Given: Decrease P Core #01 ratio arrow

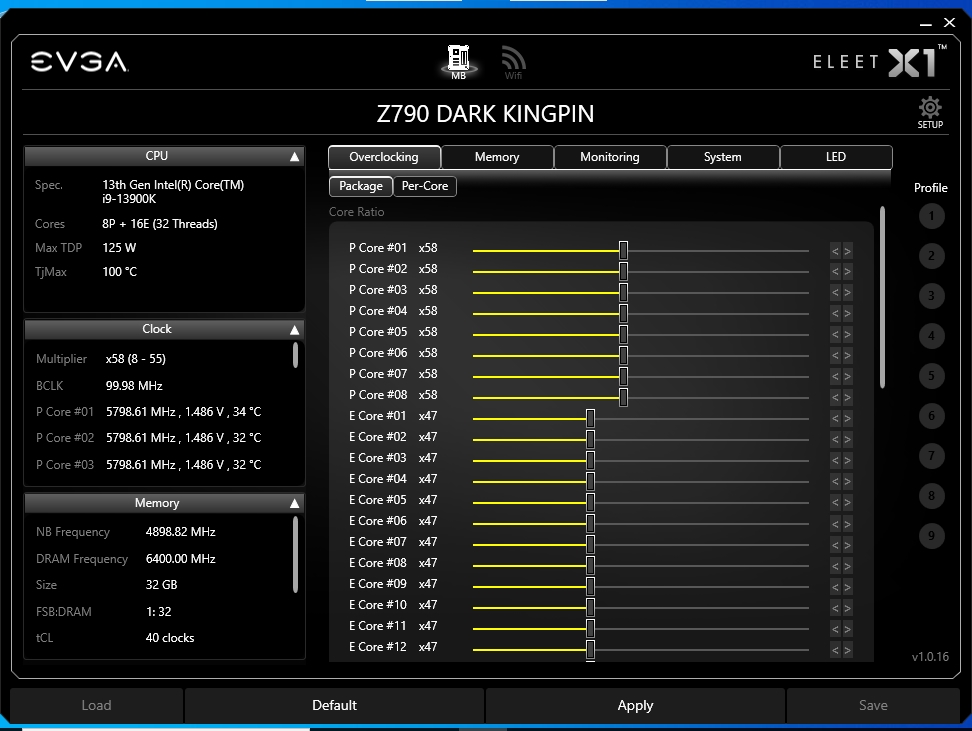Looking at the screenshot, I should tap(835, 251).
